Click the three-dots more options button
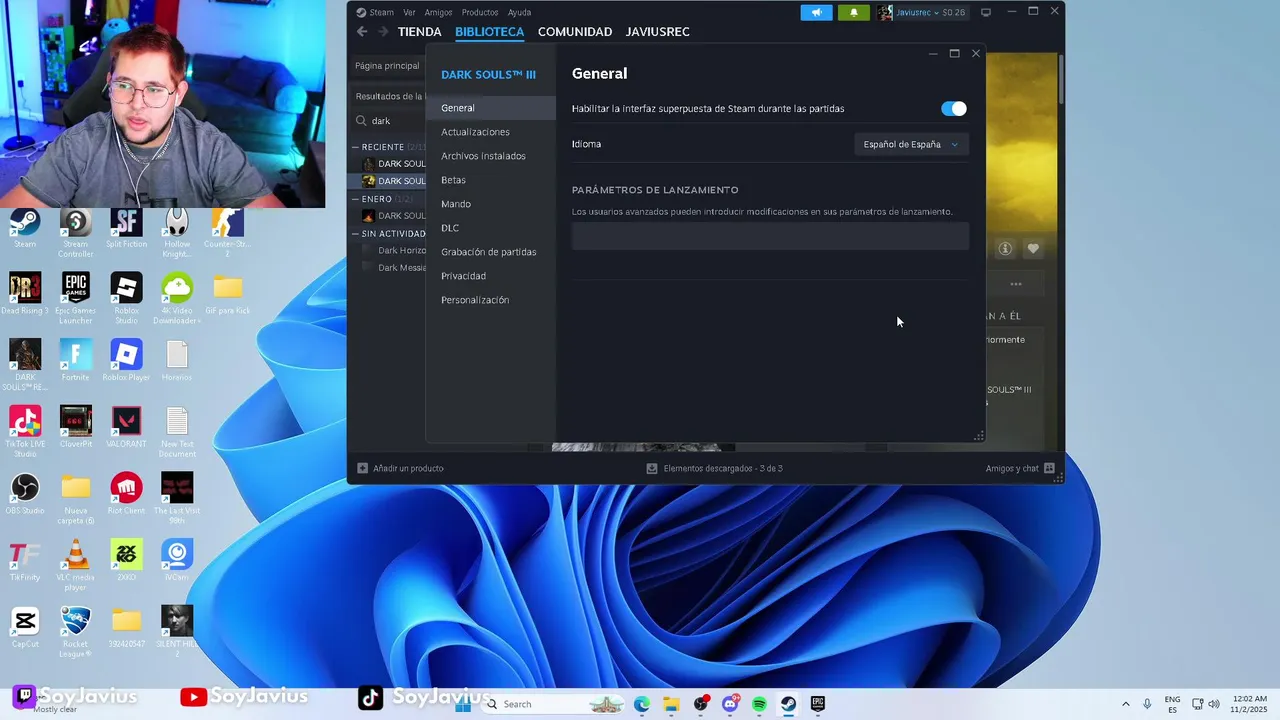 point(1016,284)
